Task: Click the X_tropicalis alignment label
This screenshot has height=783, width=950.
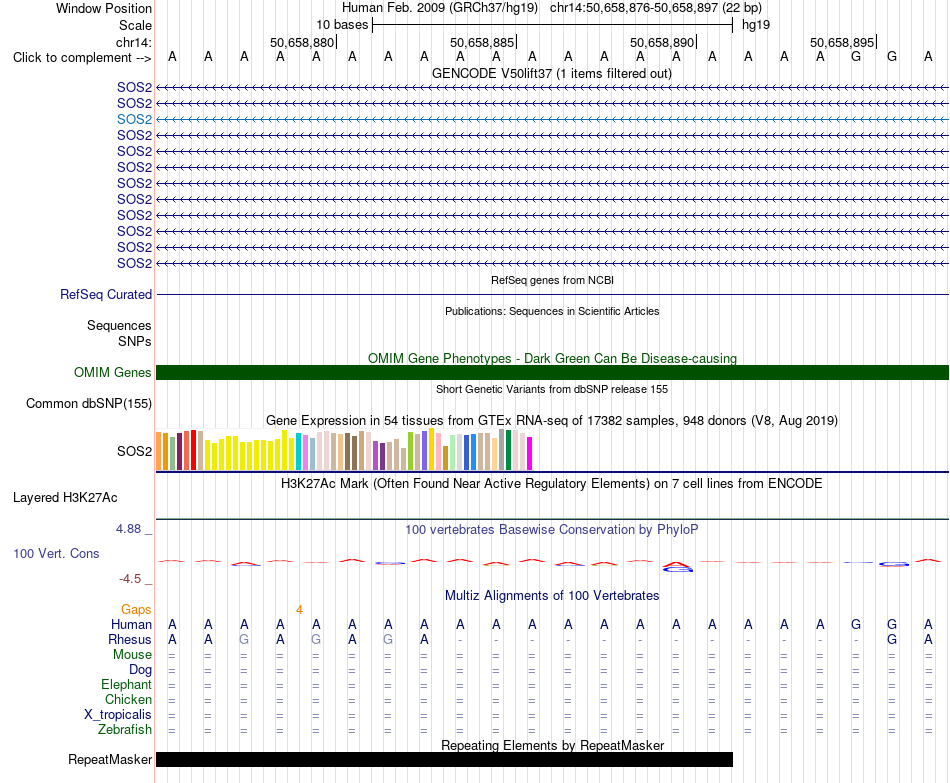Action: [x=118, y=715]
